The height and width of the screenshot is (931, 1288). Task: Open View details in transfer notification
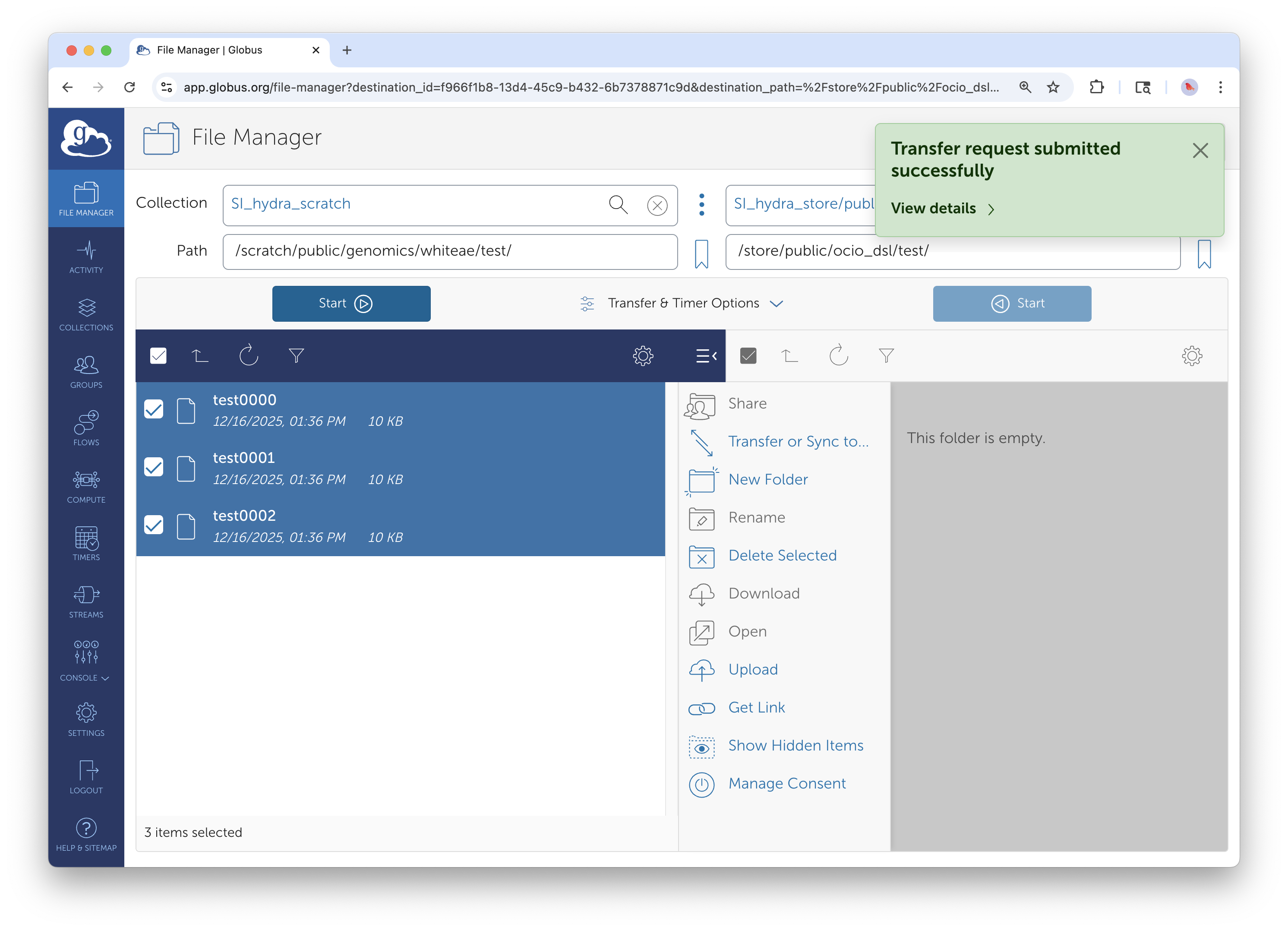(x=941, y=209)
